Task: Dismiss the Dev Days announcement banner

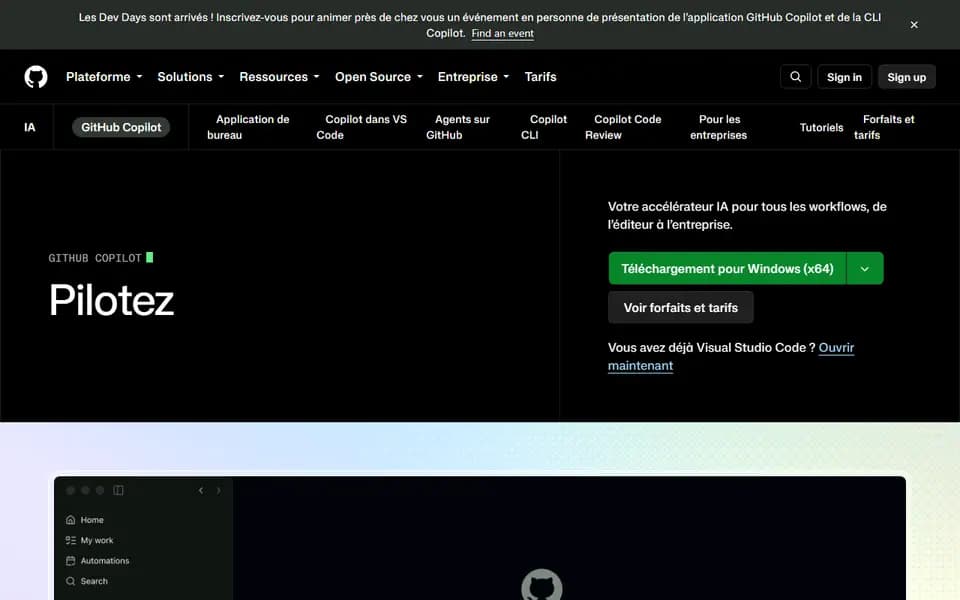Action: (913, 25)
